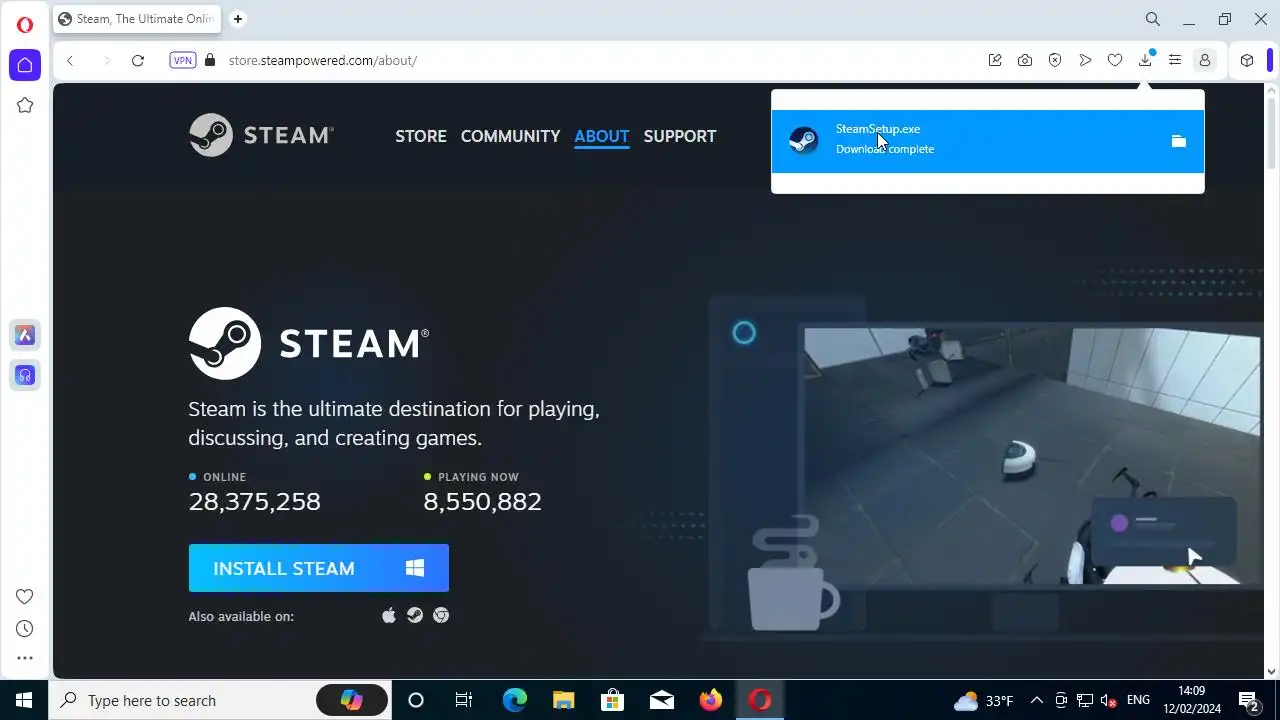Screen dimensions: 1280x720
Task: Toggle the downloads toolbar icon
Action: click(x=1145, y=60)
